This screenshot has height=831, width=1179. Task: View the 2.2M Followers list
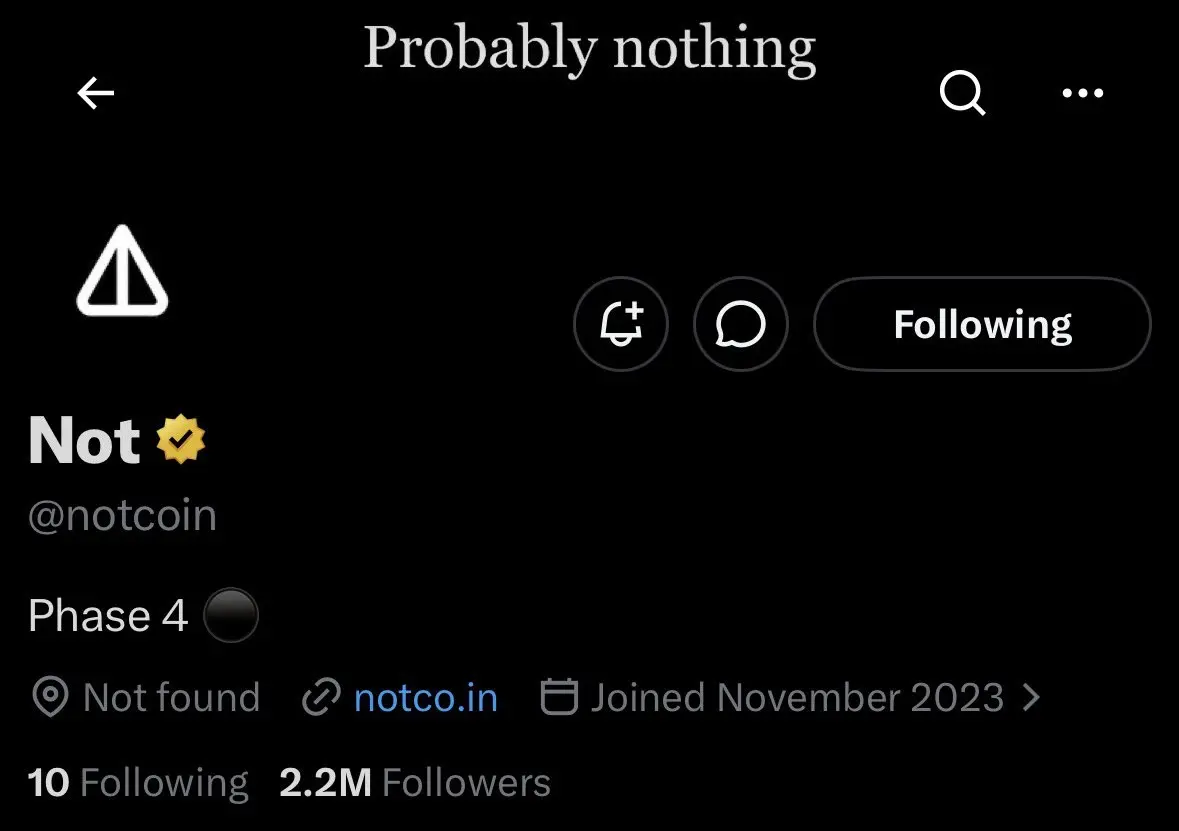pyautogui.click(x=415, y=783)
